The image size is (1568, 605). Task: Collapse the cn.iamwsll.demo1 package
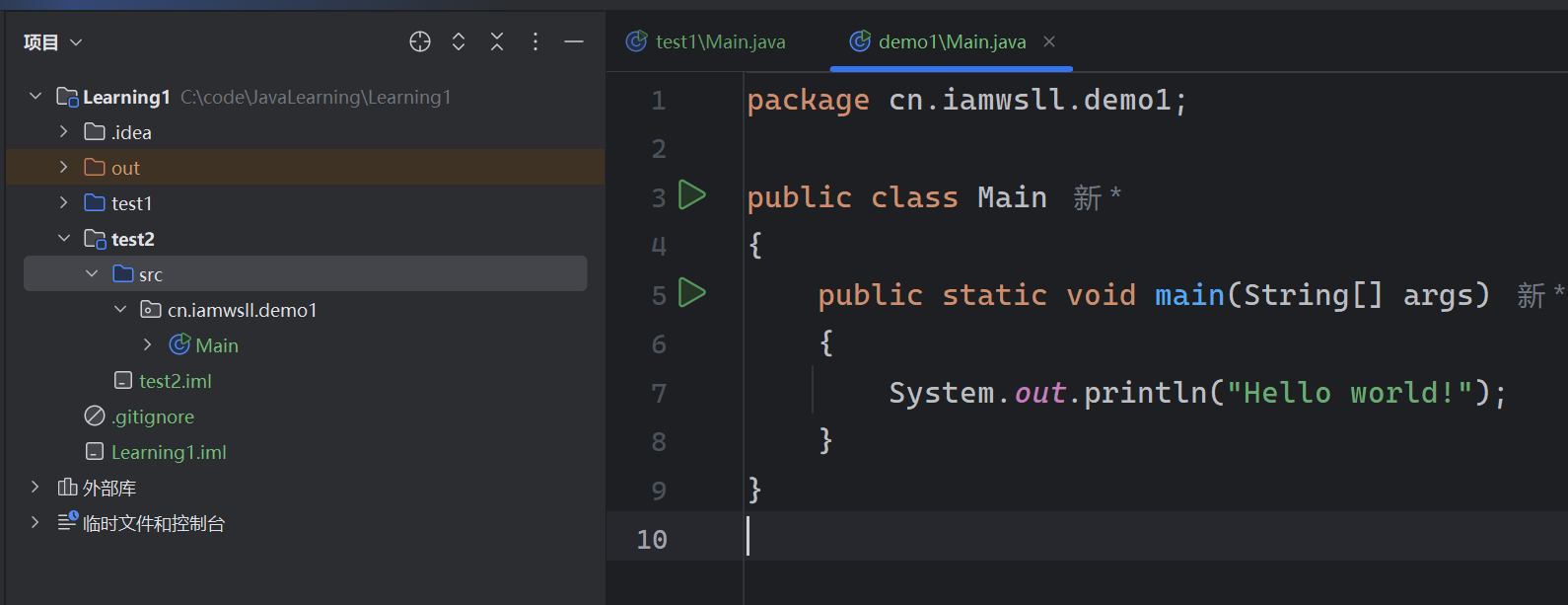(120, 310)
